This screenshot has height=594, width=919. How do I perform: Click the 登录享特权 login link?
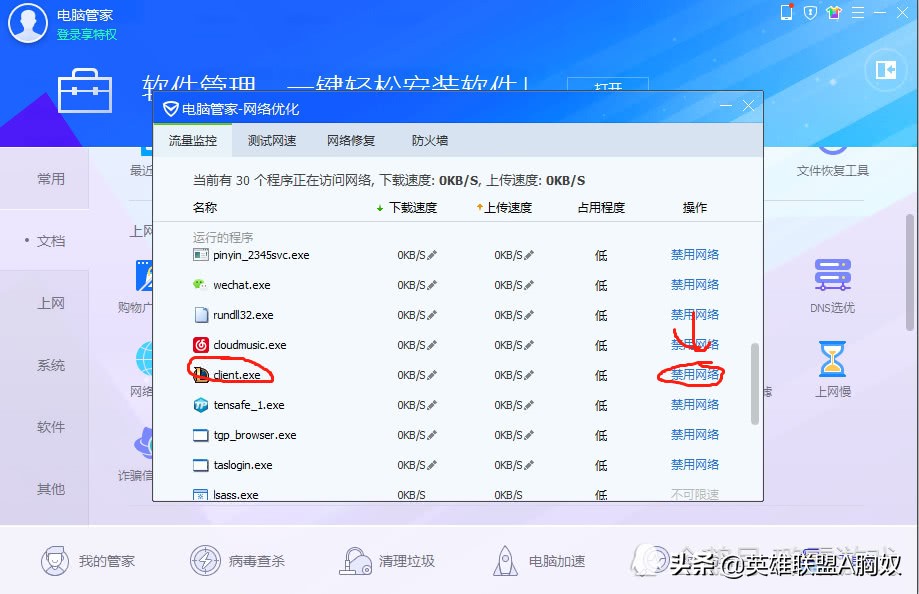(x=84, y=33)
